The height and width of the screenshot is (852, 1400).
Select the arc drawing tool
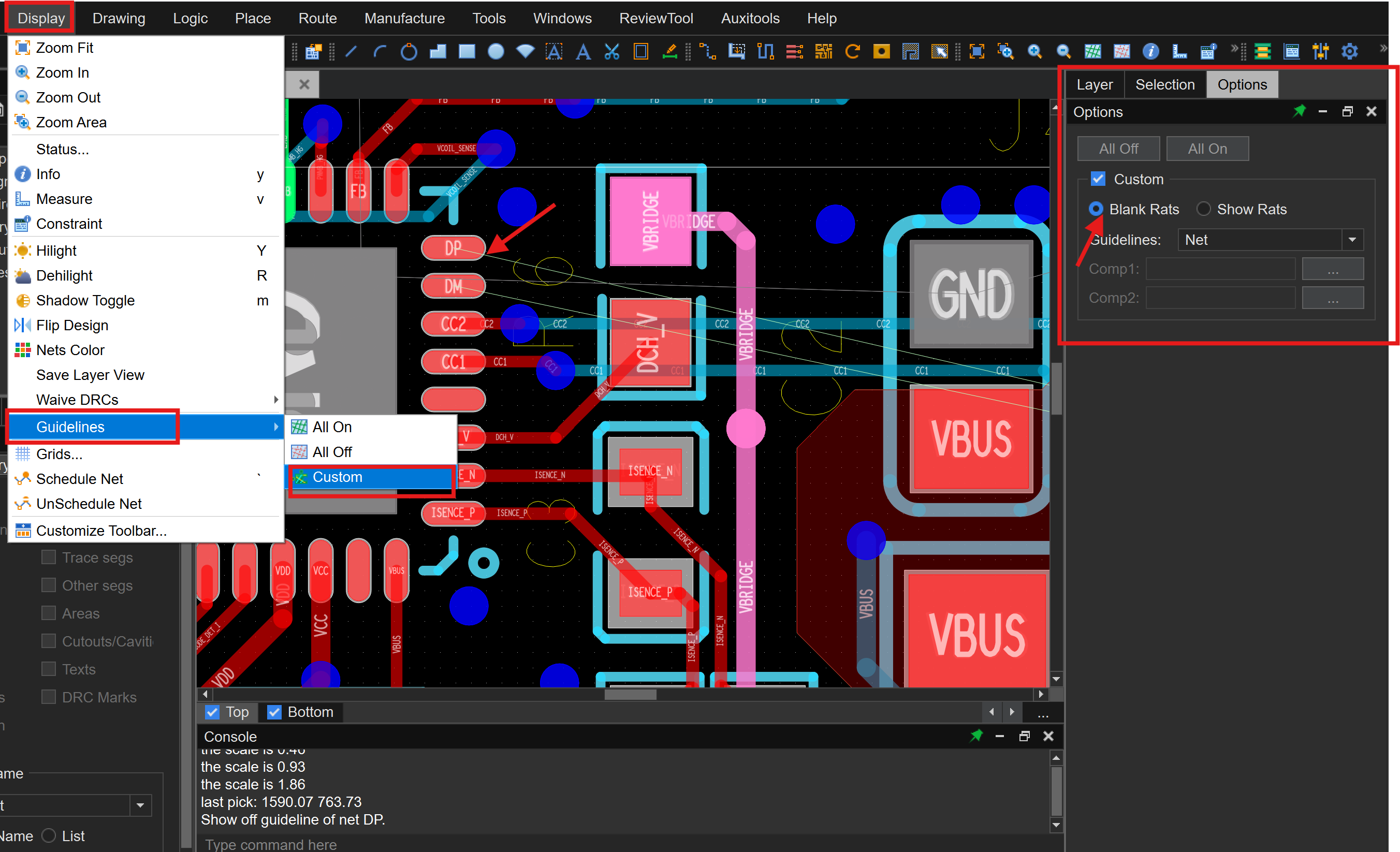click(380, 52)
